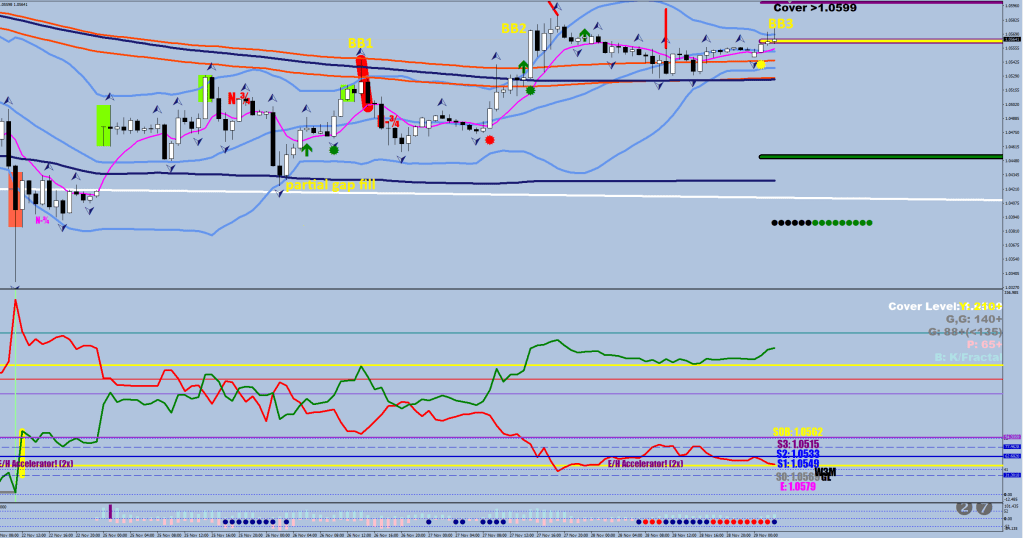Click the "Cover Level" text in indicator panel
This screenshot has width=1023, height=538.
pos(924,305)
